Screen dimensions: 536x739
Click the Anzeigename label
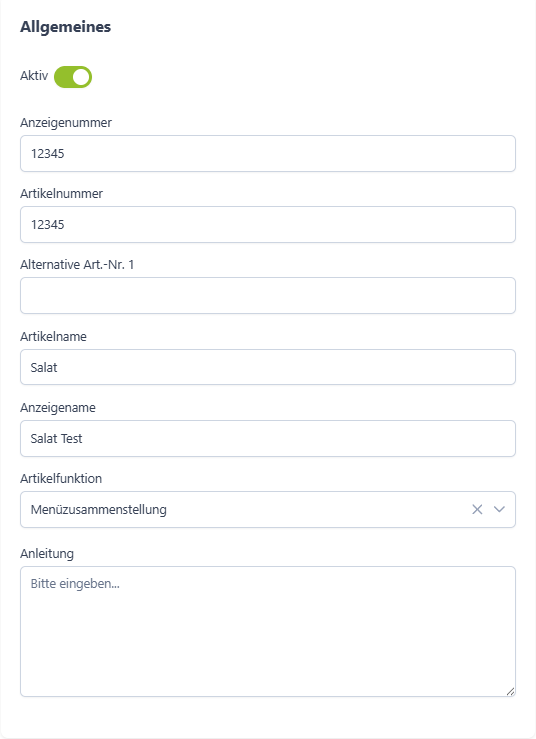pos(58,408)
